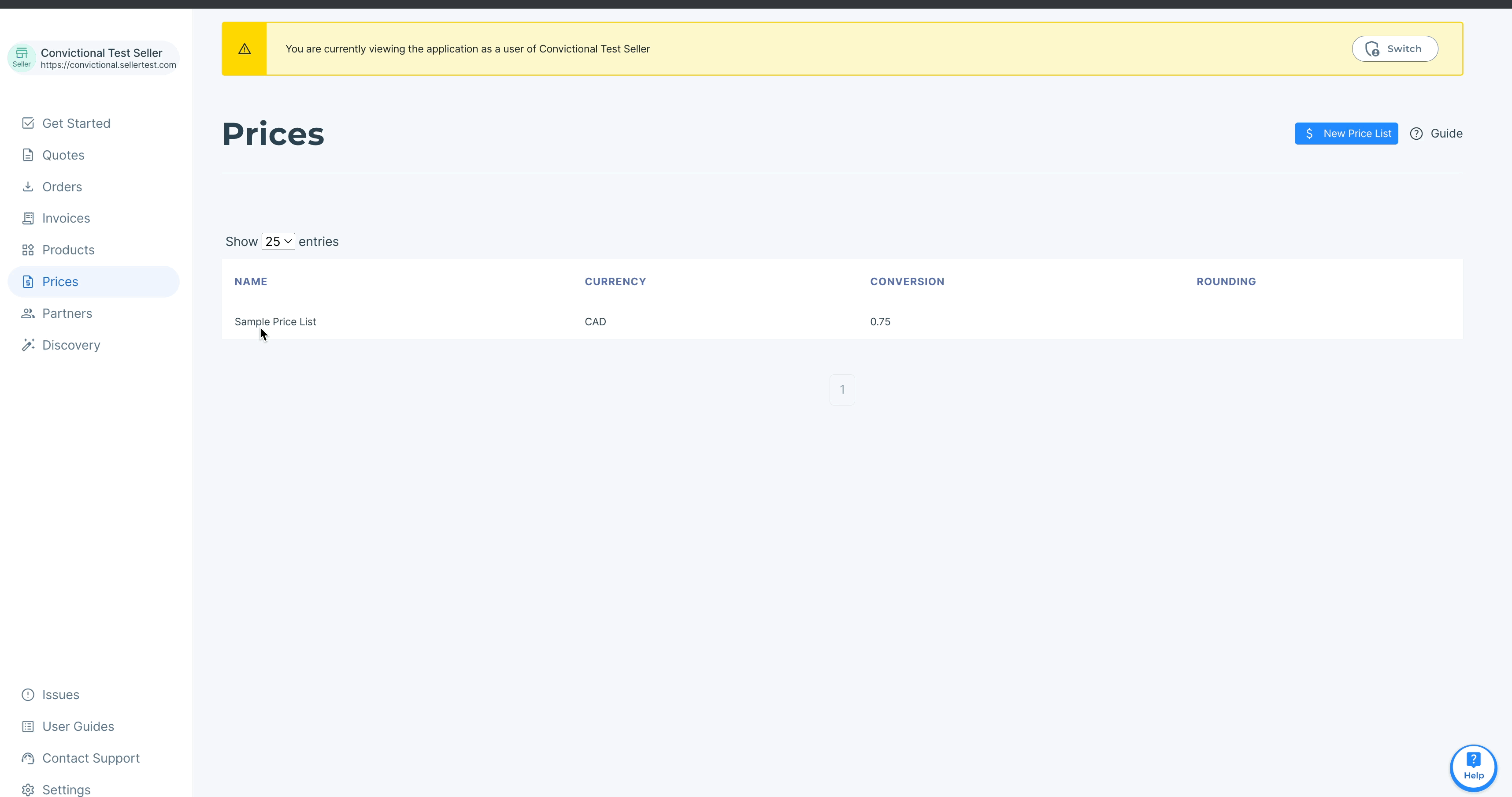The height and width of the screenshot is (797, 1512).
Task: Open the Issues page
Action: [x=93, y=695]
